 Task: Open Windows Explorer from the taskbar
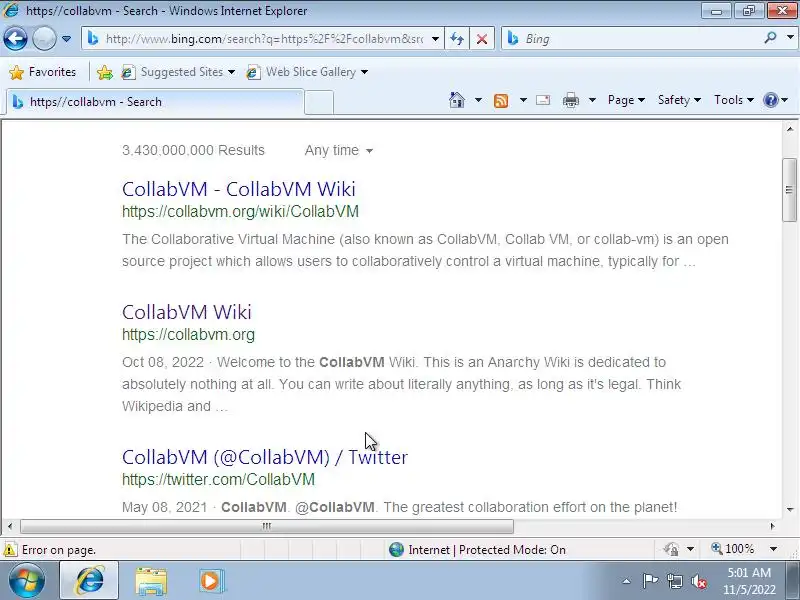click(151, 581)
